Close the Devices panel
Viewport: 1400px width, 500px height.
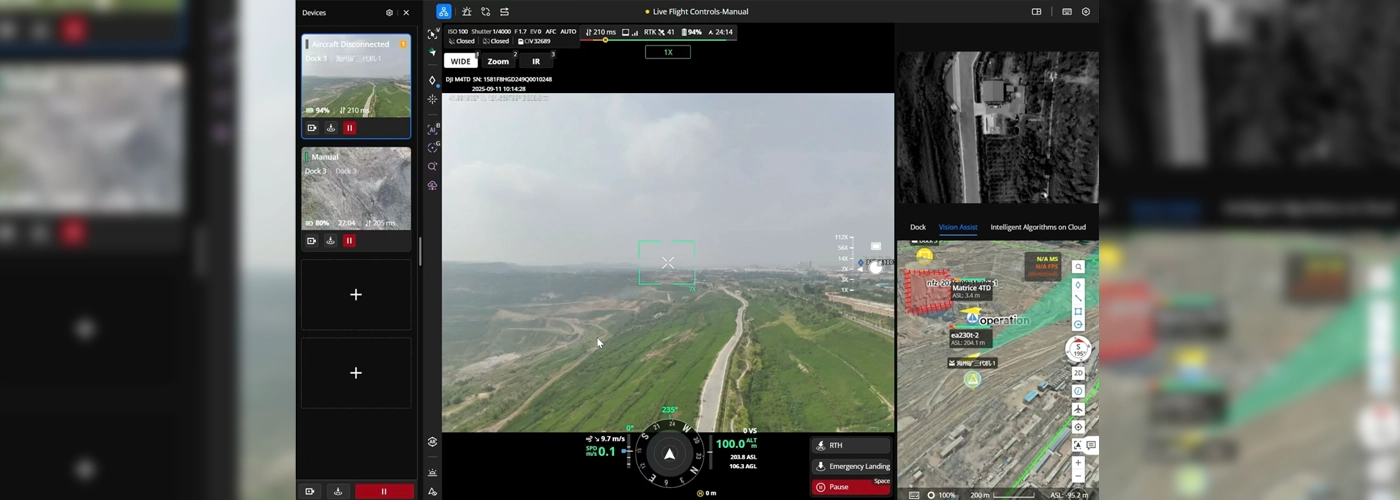click(x=406, y=13)
